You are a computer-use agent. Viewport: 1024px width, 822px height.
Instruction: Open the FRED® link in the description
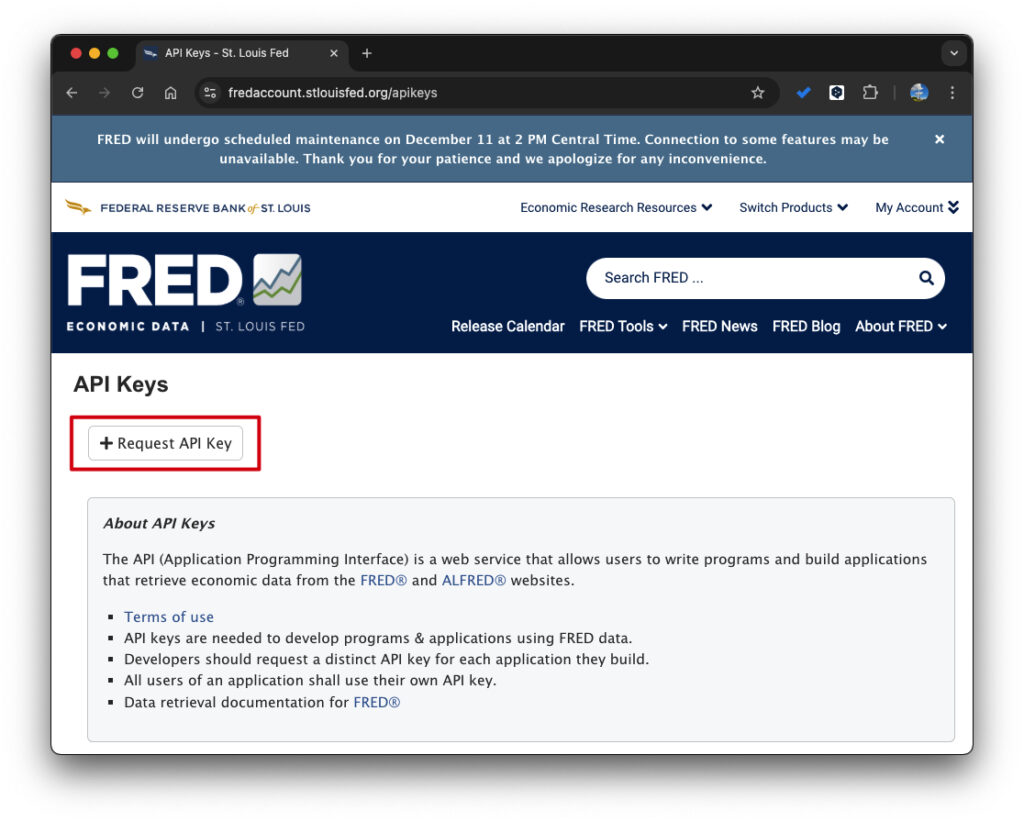(x=383, y=580)
